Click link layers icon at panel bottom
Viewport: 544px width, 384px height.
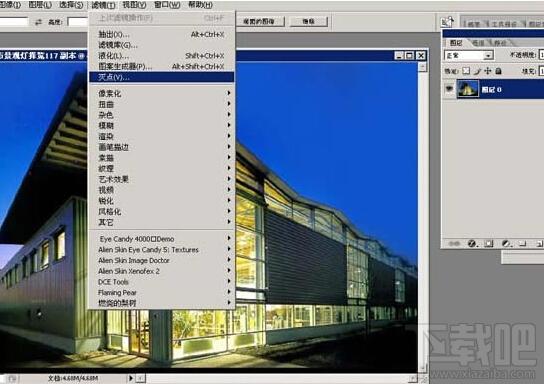tap(454, 244)
